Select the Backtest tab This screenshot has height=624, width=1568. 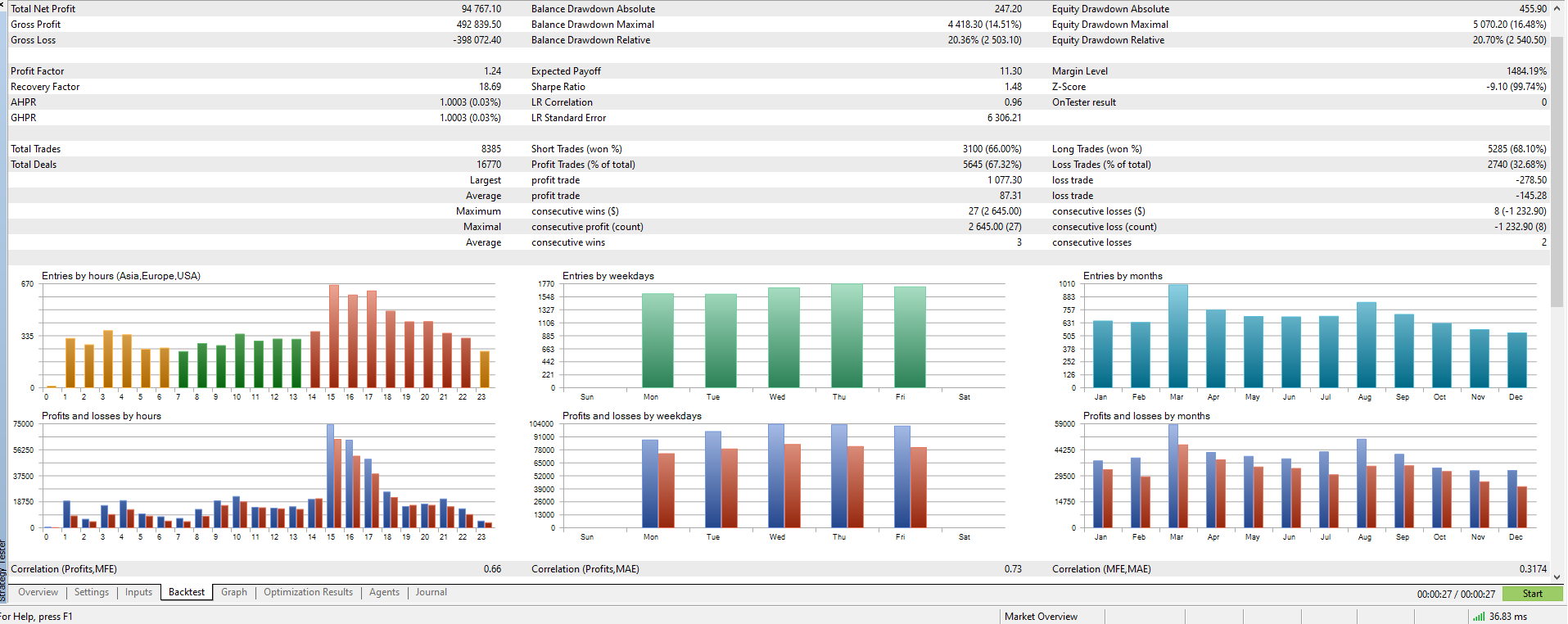[x=187, y=592]
